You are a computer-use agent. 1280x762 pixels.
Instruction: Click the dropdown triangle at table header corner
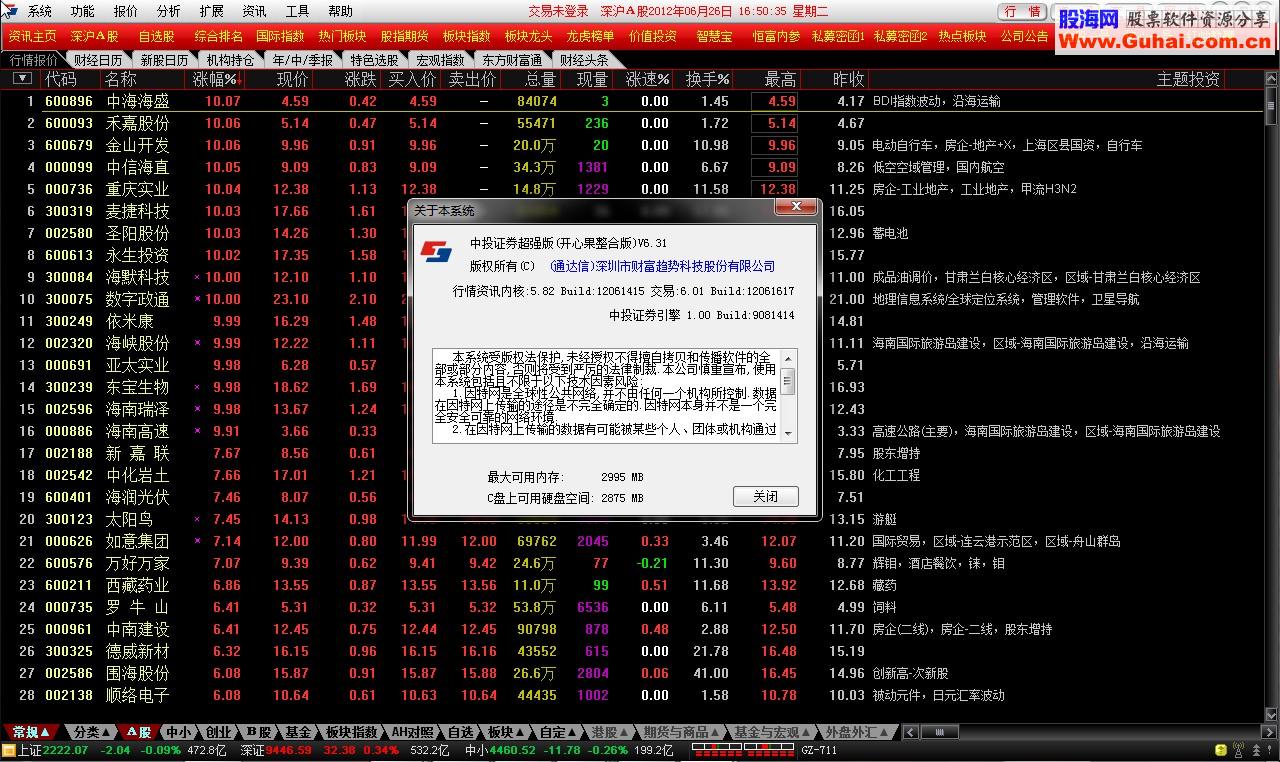tap(22, 79)
